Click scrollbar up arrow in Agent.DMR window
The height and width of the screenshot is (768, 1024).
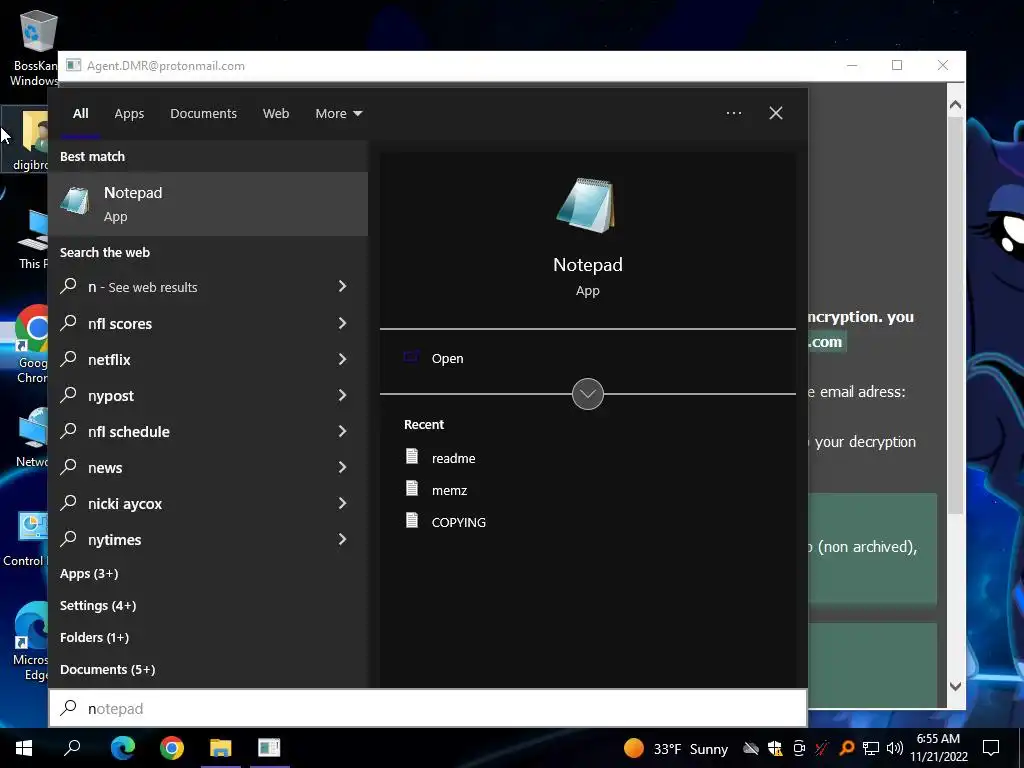click(x=955, y=104)
